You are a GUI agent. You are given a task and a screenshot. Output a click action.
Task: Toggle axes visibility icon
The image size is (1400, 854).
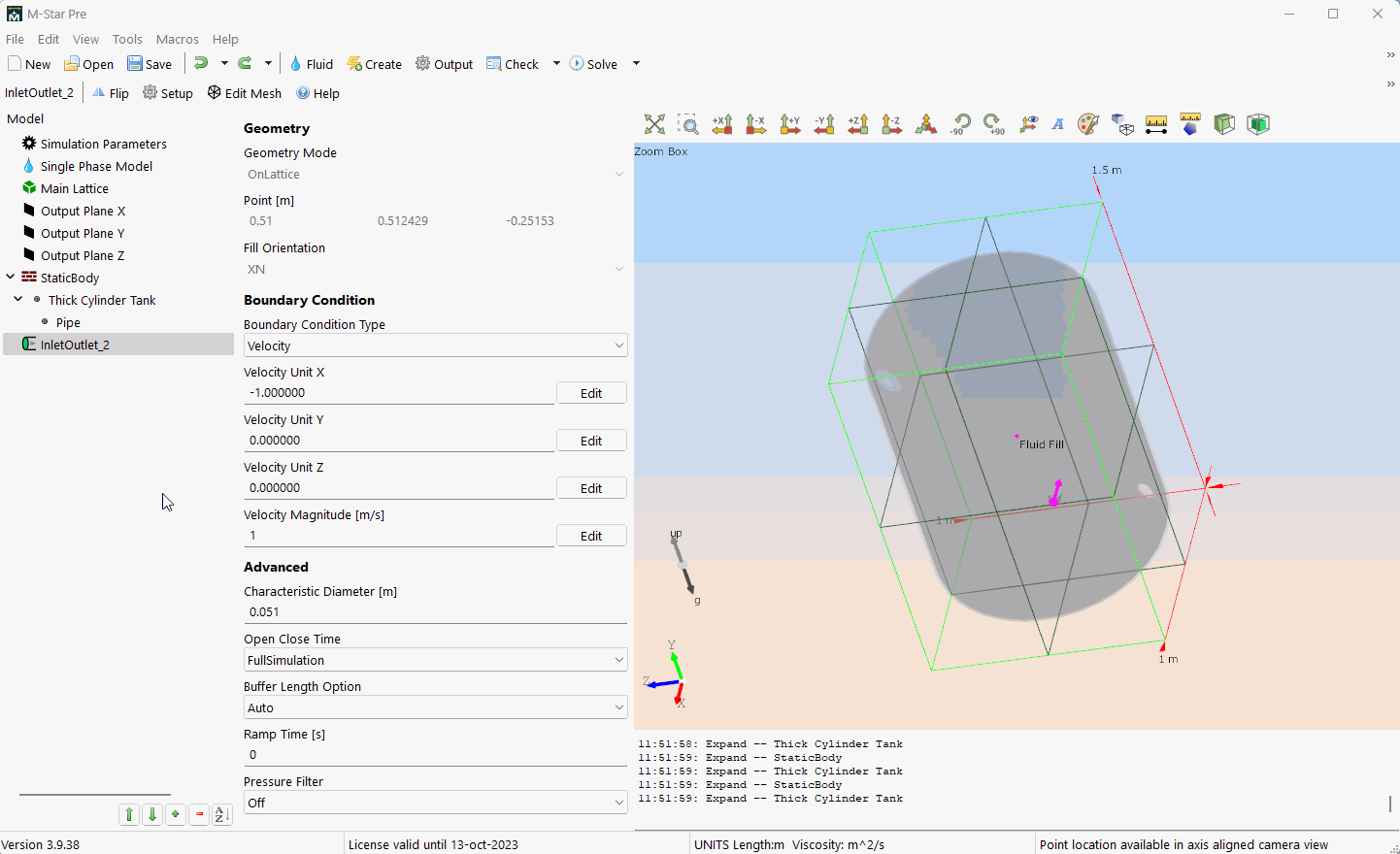click(1028, 124)
